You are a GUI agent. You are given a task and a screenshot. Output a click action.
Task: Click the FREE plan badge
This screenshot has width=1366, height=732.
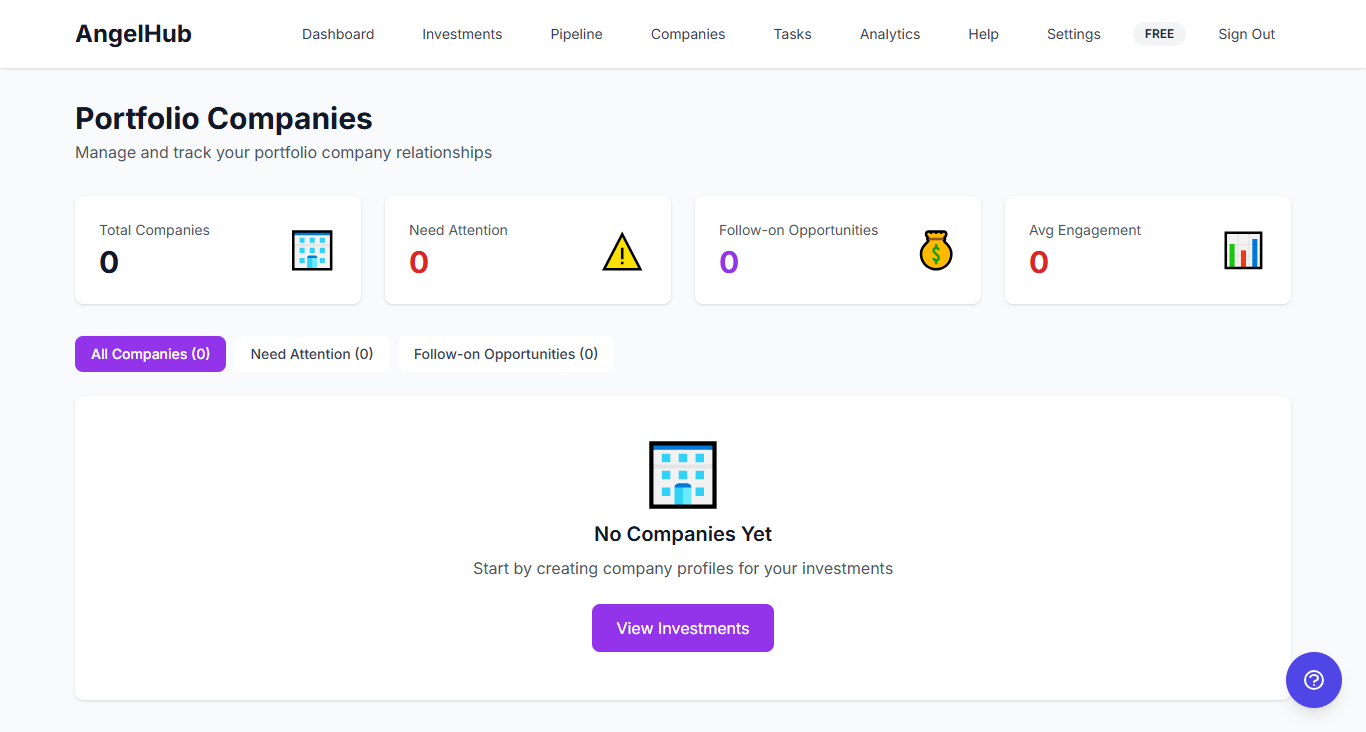click(x=1159, y=33)
